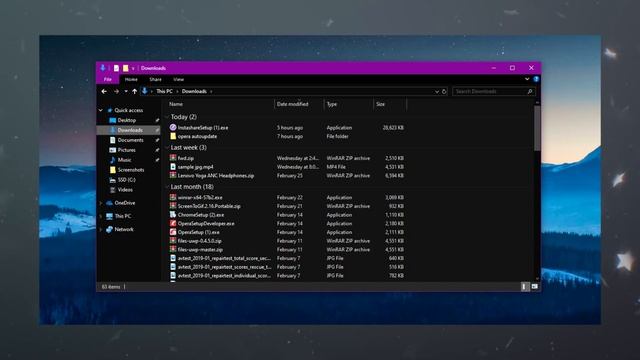Open the recent locations dropdown arrow
This screenshot has height=360, width=640.
(x=126, y=91)
